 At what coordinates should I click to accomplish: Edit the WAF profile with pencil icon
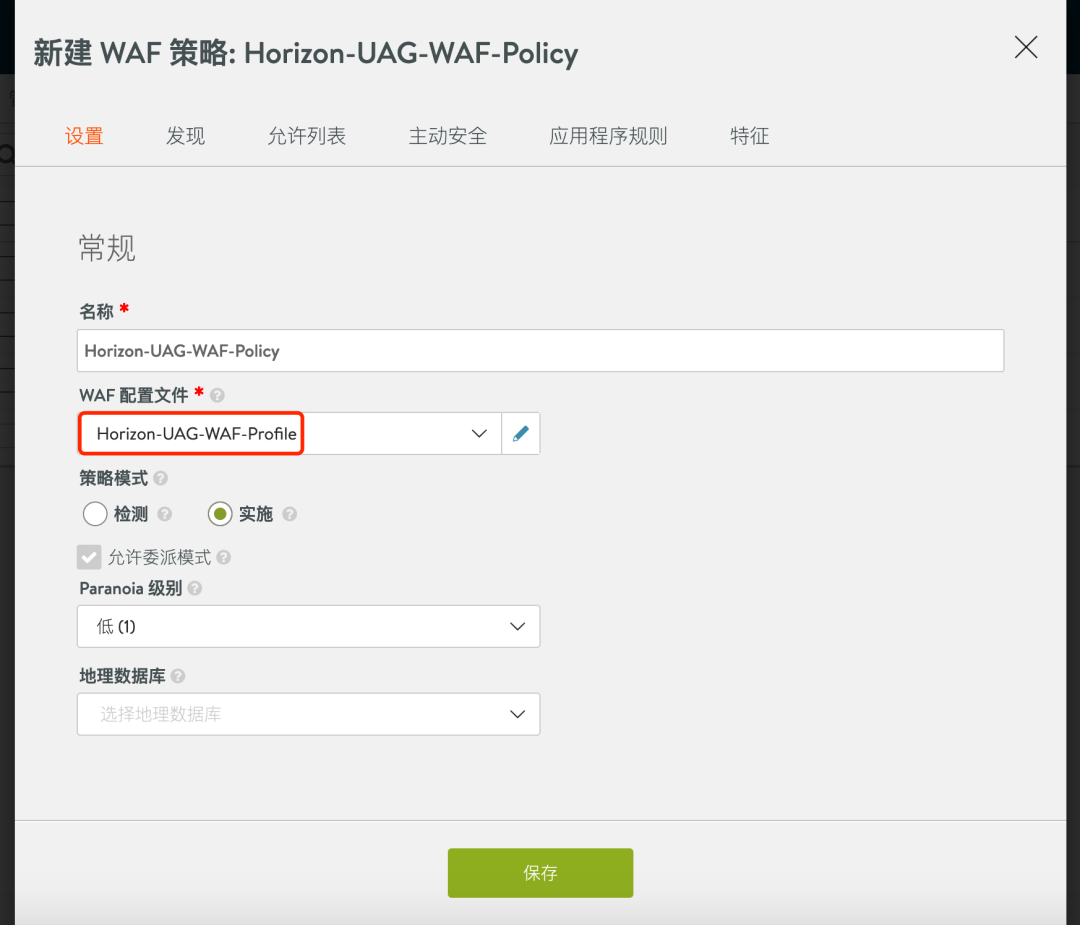[x=521, y=433]
